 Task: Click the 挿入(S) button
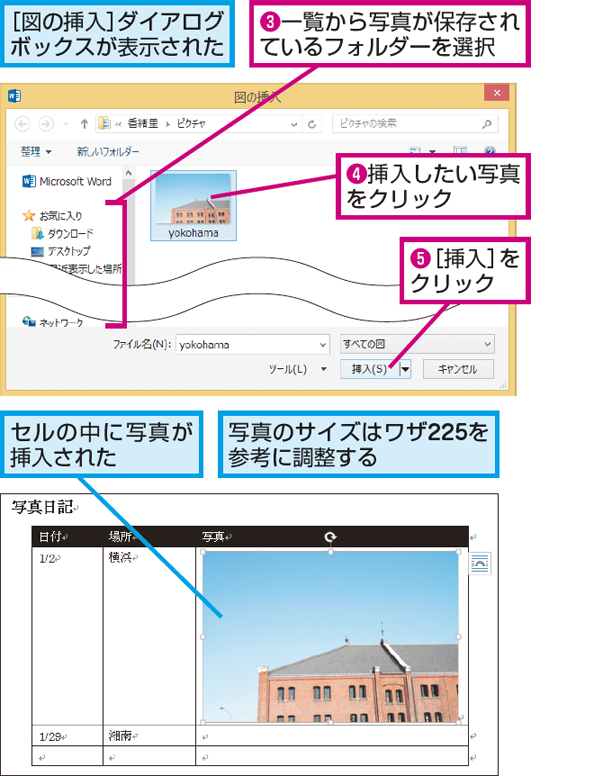point(369,369)
